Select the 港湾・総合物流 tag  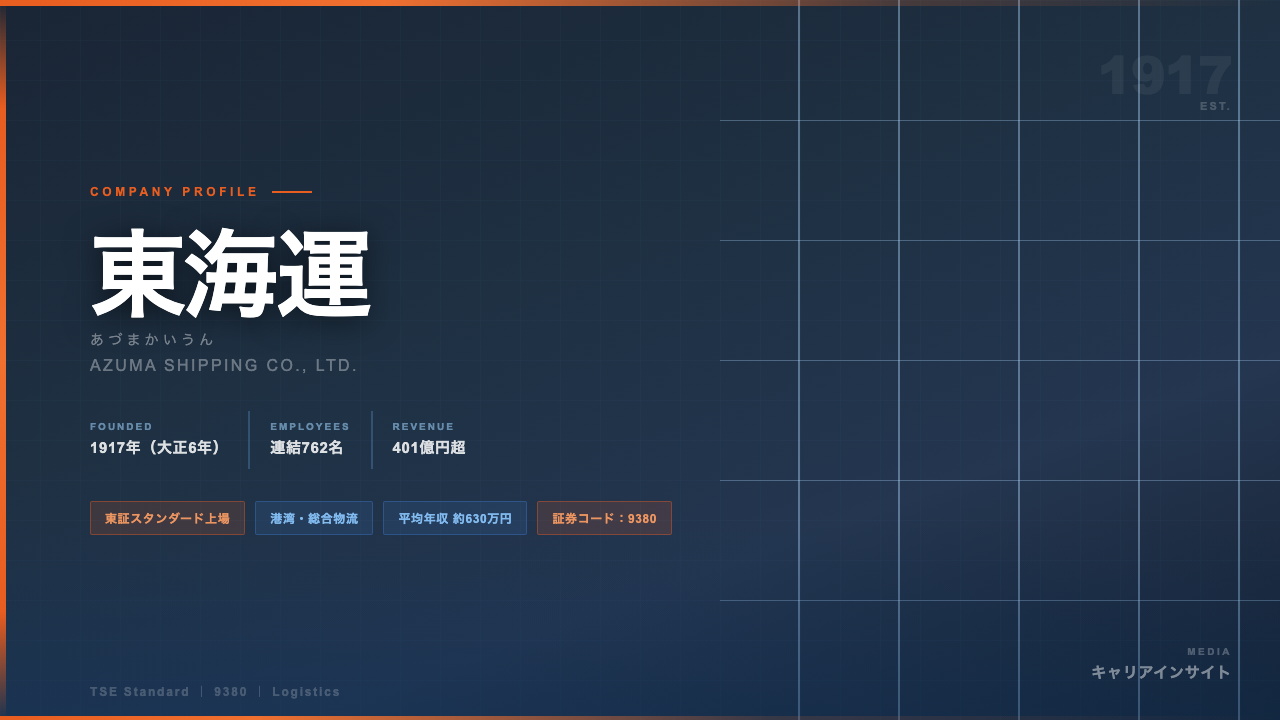click(x=314, y=518)
